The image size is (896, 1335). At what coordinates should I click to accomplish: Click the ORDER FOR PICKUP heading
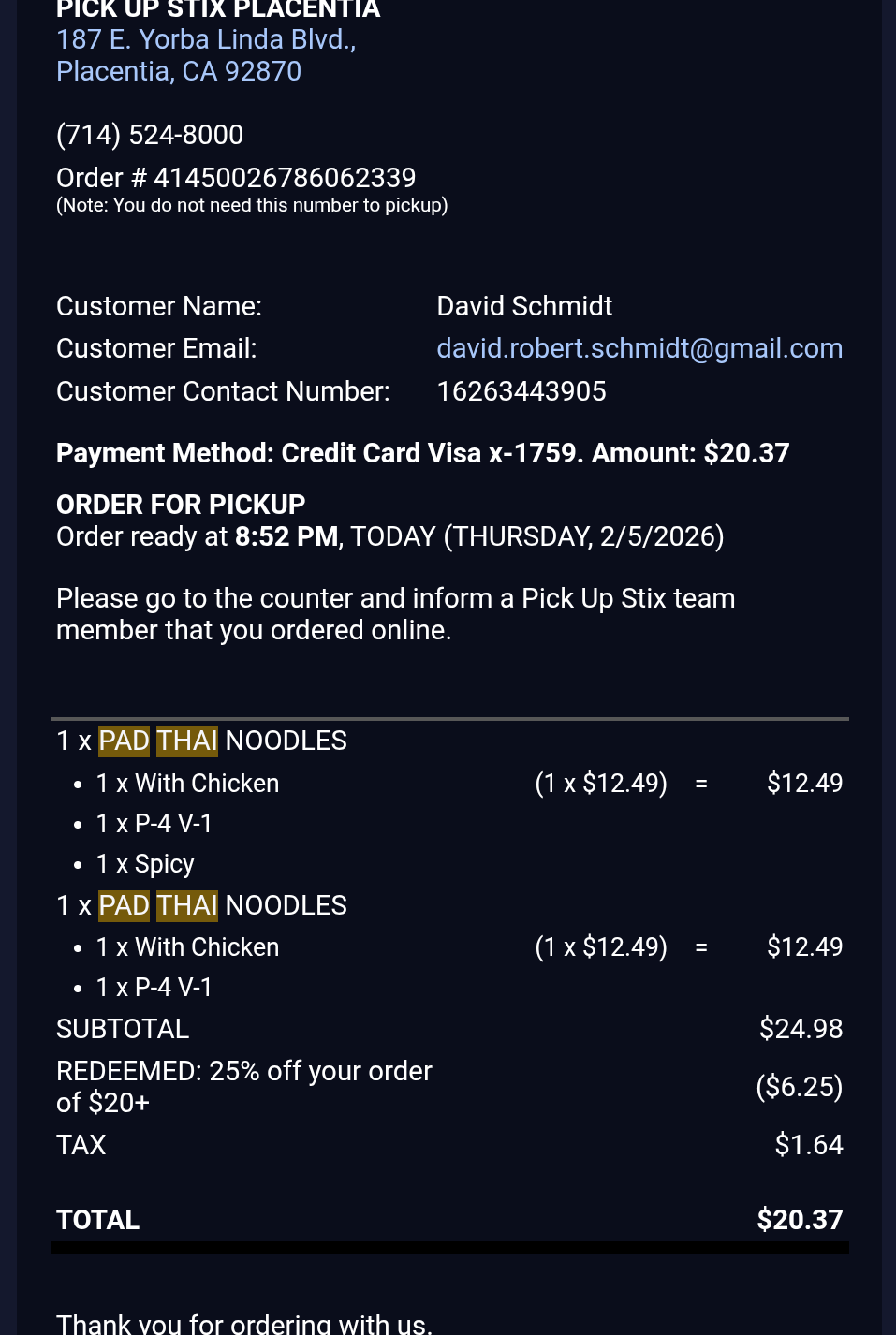(x=181, y=505)
